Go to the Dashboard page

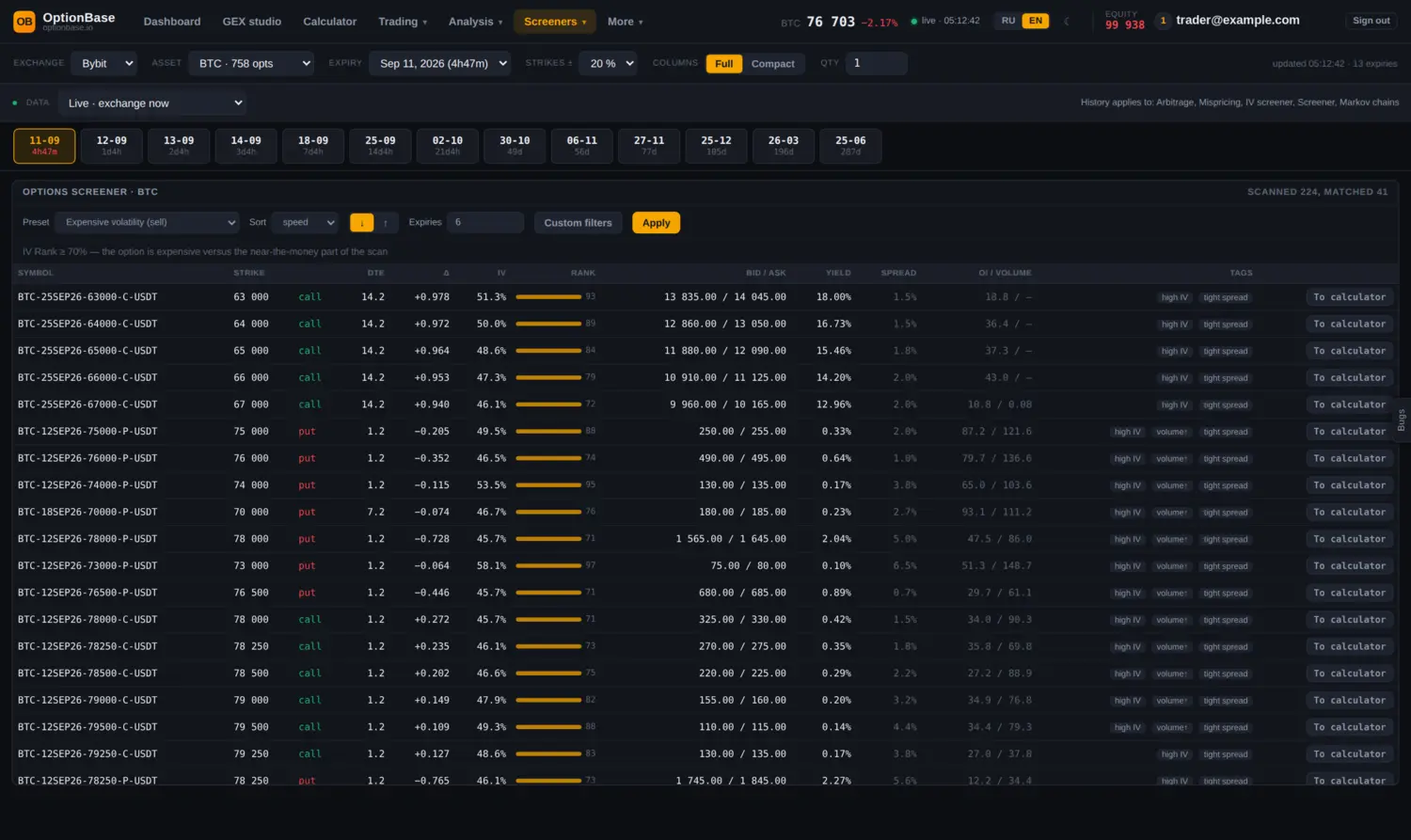(172, 22)
